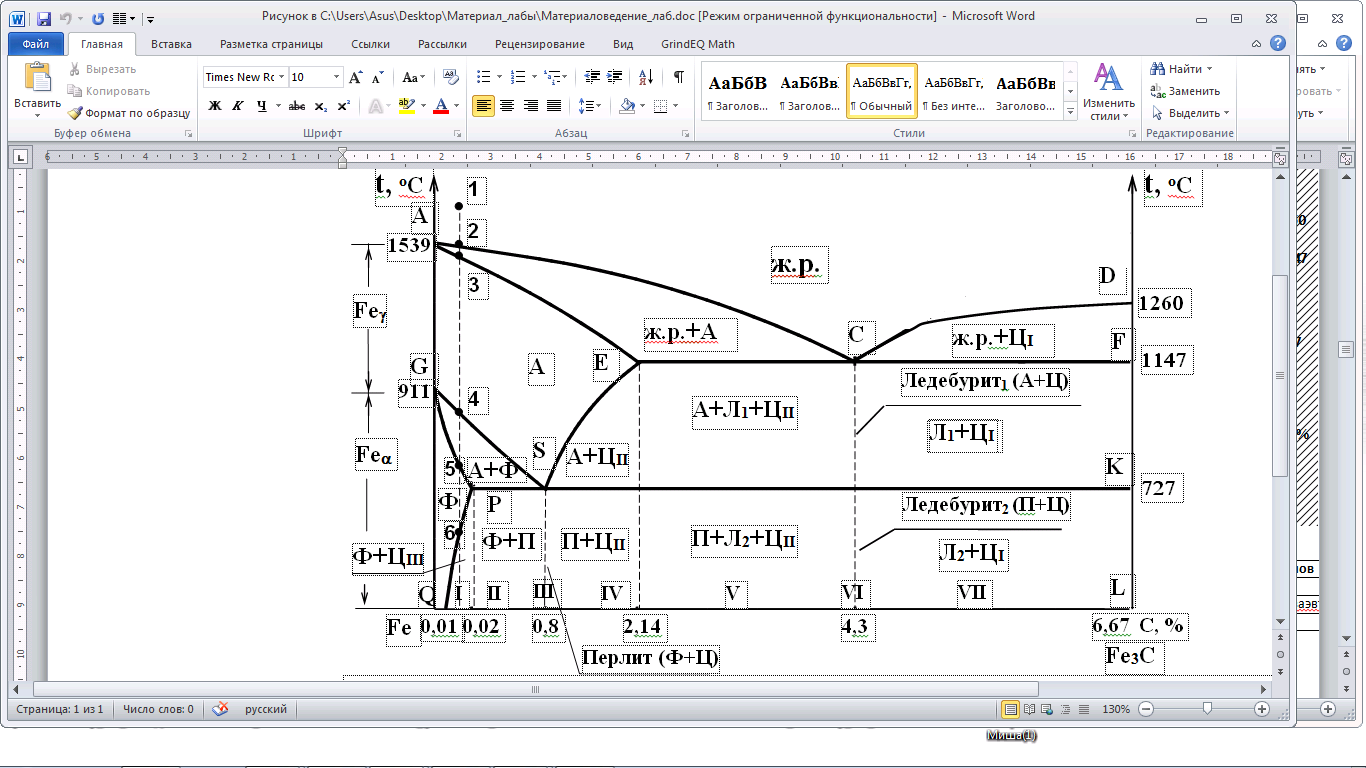
Task: Expand the font size dropdown
Action: pyautogui.click(x=337, y=77)
